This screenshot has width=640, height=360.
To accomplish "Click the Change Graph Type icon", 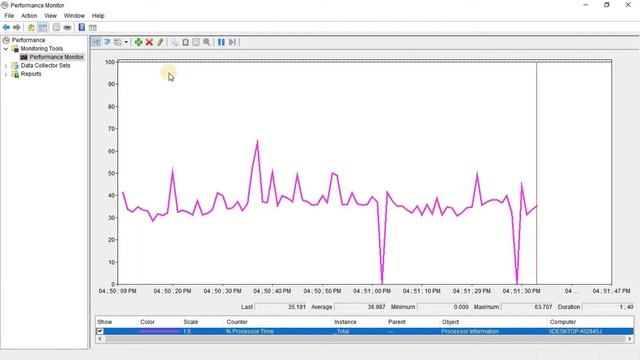I will (x=118, y=42).
